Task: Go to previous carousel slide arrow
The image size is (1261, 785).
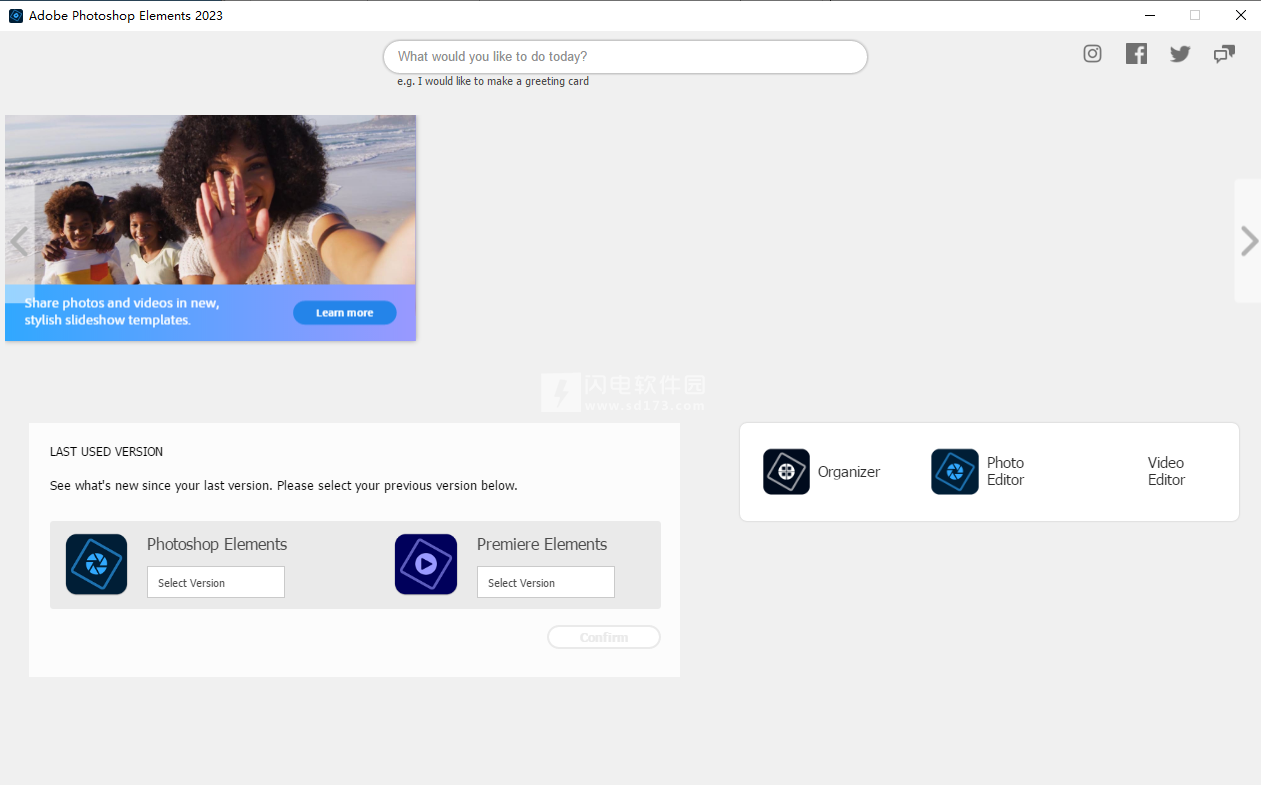Action: point(19,241)
